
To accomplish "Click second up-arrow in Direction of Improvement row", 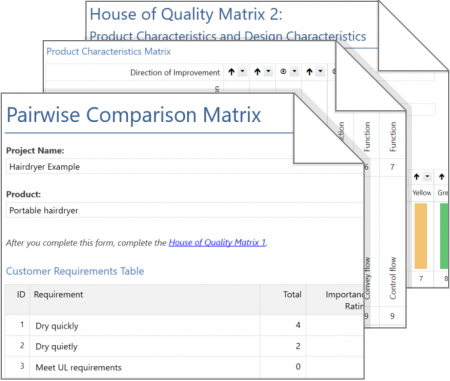I will (x=257, y=72).
